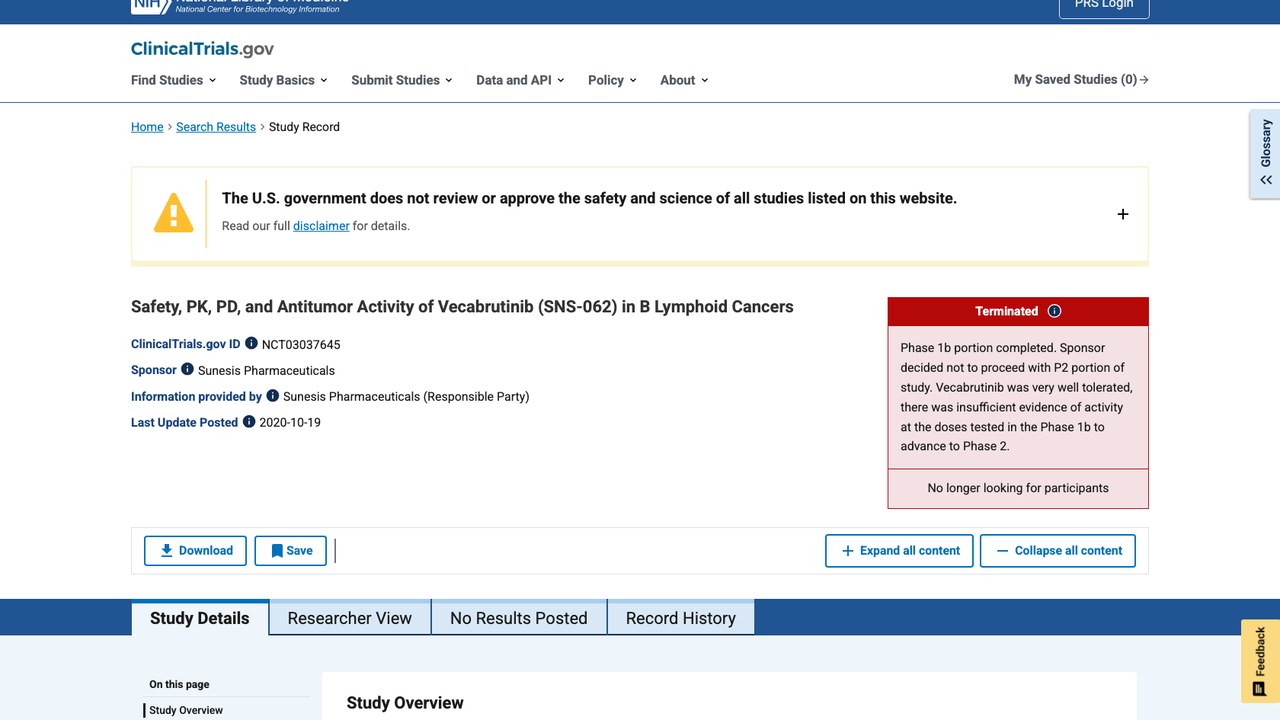Open the About dropdown menu
1280x720 pixels.
click(x=684, y=80)
